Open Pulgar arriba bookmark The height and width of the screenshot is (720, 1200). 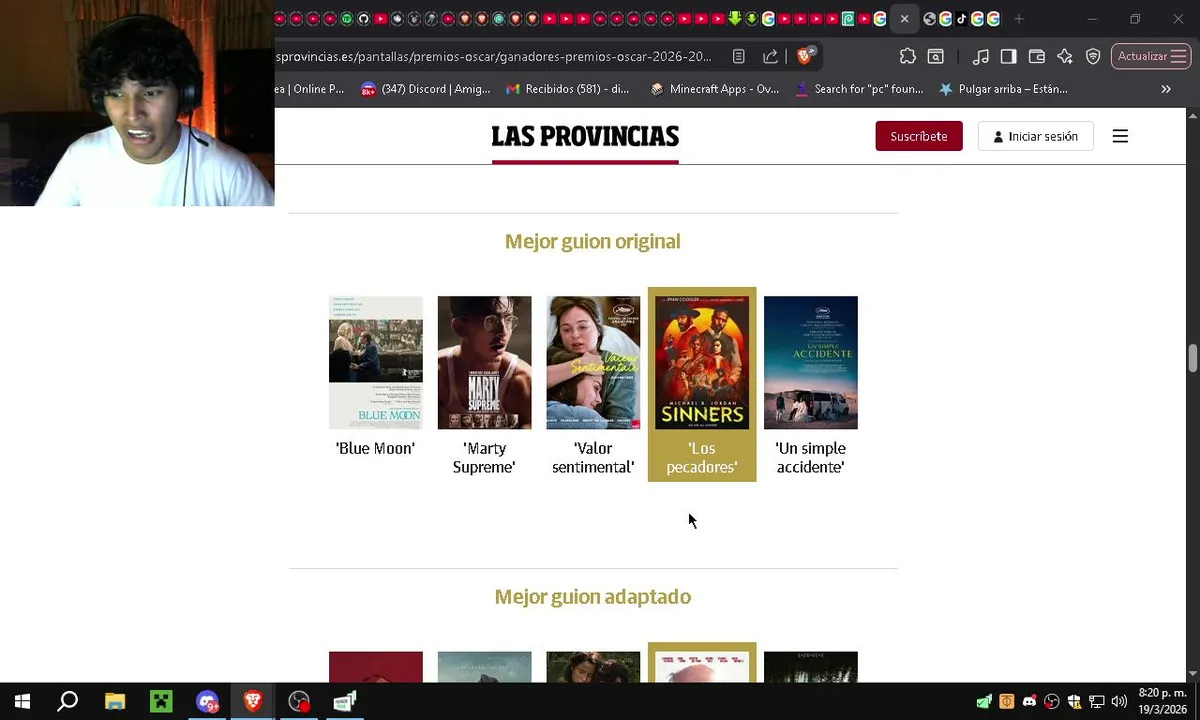[1003, 89]
